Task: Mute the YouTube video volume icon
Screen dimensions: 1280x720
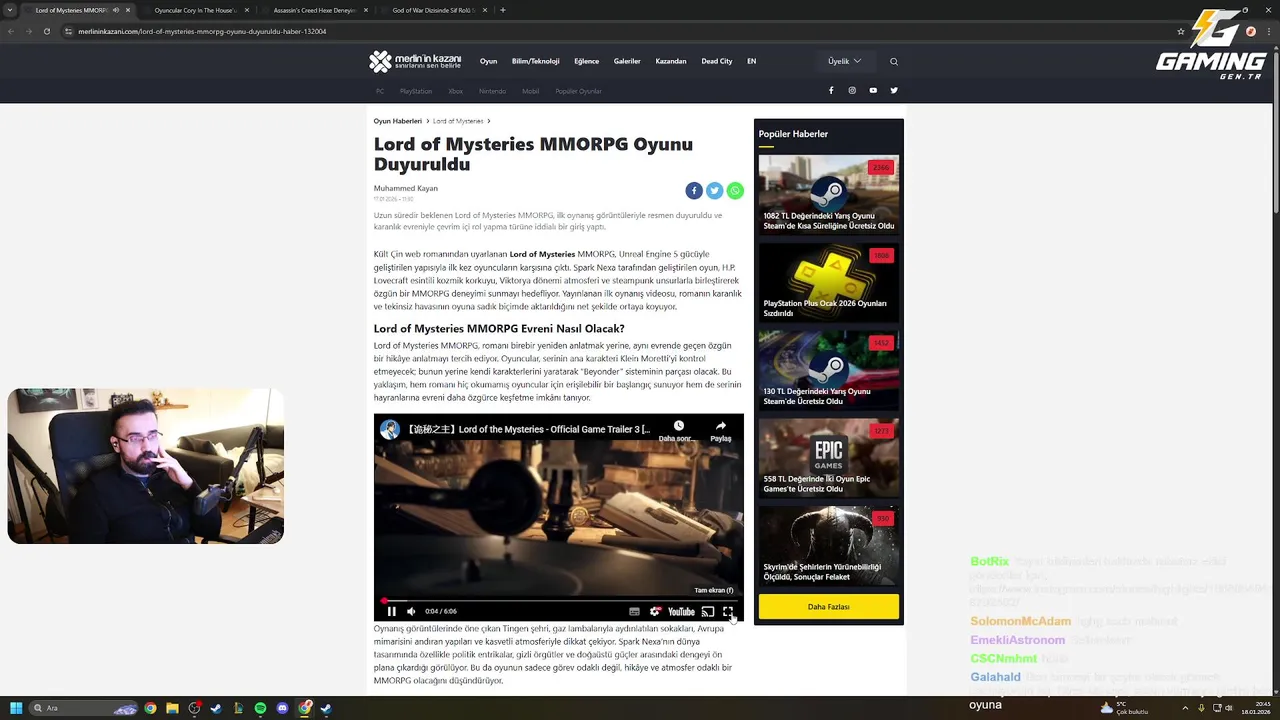Action: [411, 611]
